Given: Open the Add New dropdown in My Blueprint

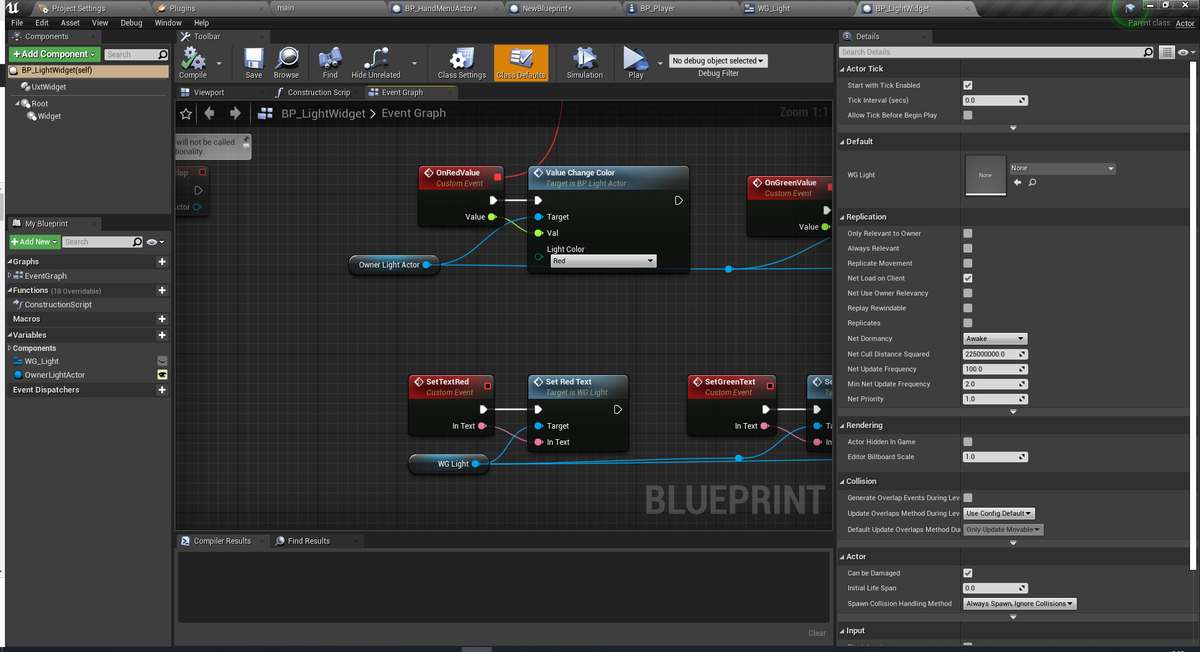Looking at the screenshot, I should pos(33,242).
